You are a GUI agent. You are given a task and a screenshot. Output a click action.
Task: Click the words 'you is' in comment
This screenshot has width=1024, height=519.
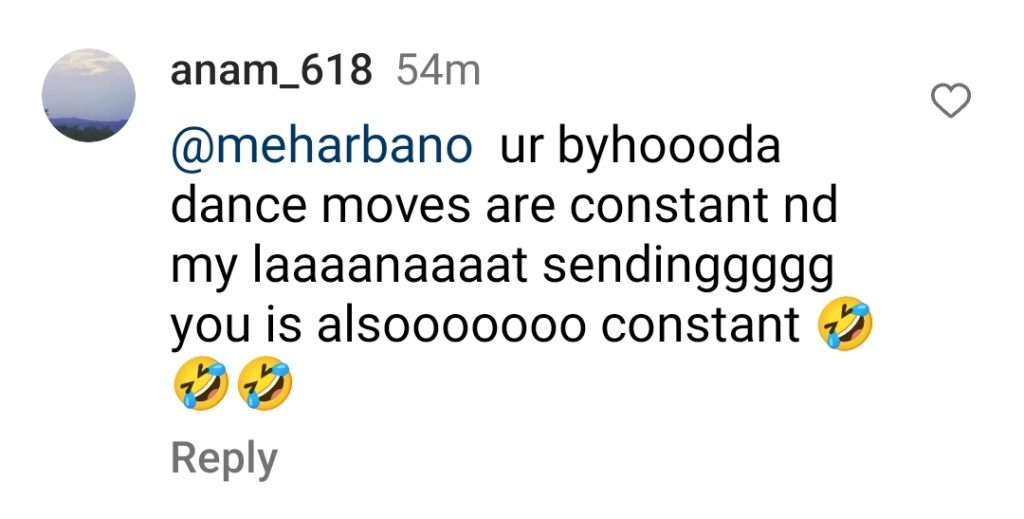click(236, 326)
